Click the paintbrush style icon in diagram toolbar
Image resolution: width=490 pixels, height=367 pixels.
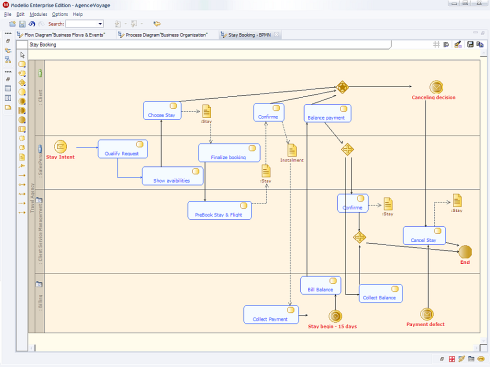[x=458, y=44]
